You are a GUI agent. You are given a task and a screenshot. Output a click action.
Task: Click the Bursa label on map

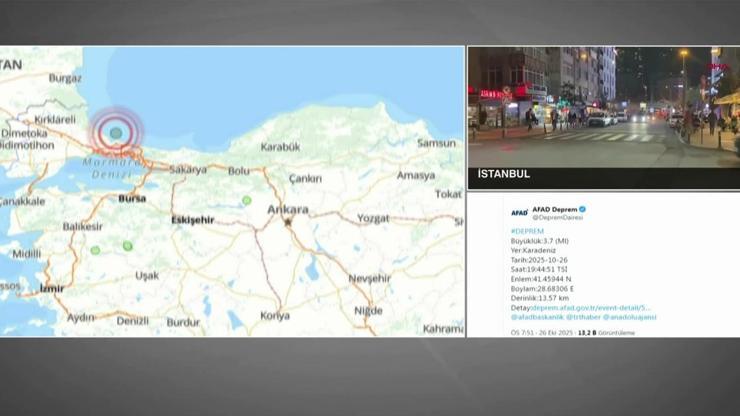click(132, 198)
